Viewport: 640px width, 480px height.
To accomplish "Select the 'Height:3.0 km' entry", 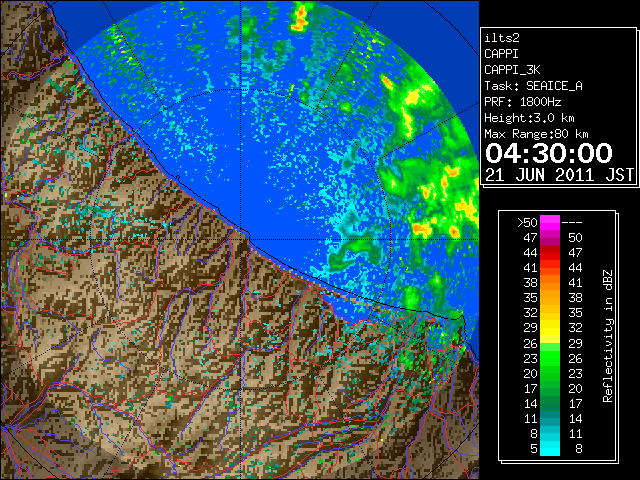I will (529, 118).
